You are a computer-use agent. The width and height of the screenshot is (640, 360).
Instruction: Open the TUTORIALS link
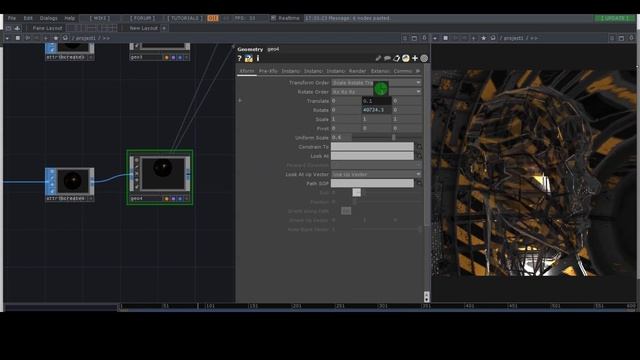tap(185, 18)
